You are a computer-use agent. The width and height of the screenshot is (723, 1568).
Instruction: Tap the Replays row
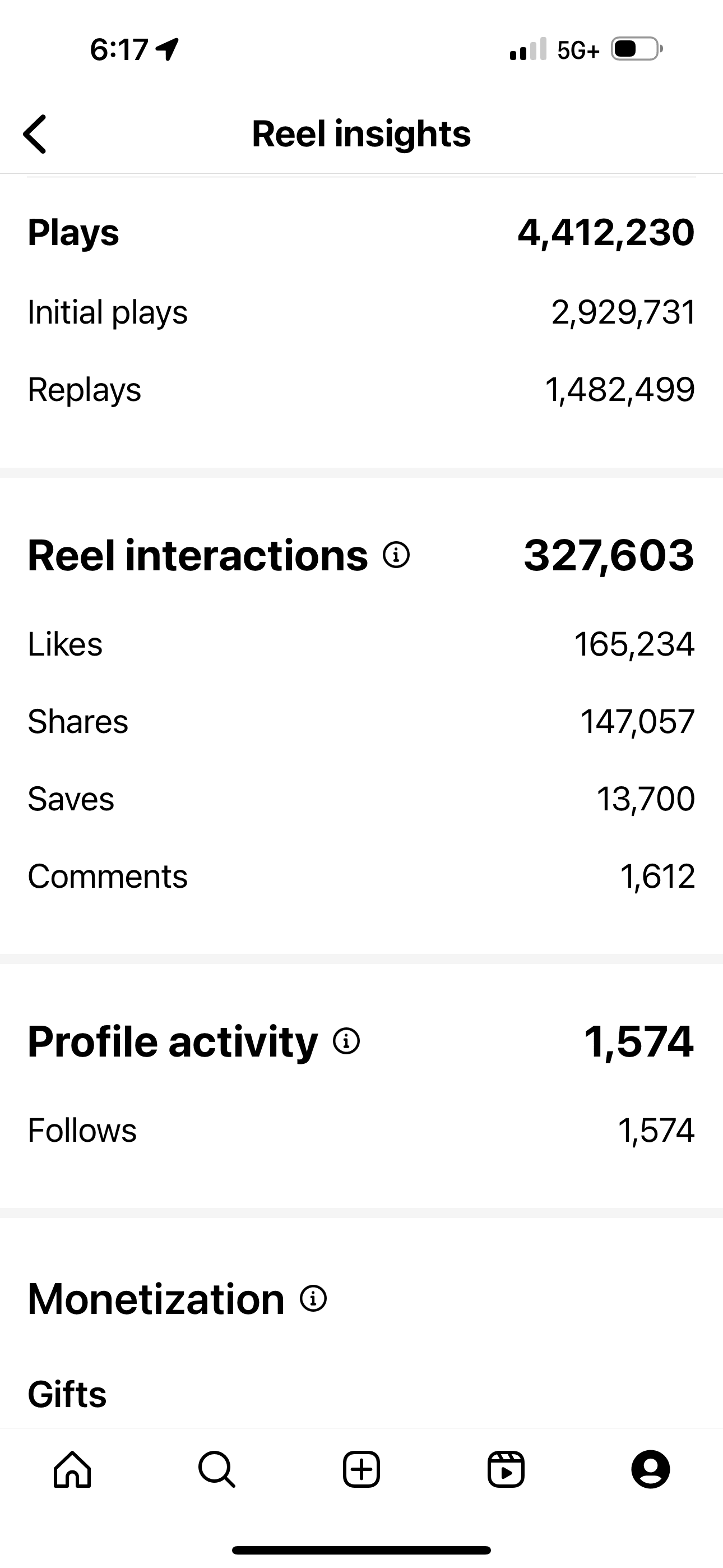click(361, 390)
